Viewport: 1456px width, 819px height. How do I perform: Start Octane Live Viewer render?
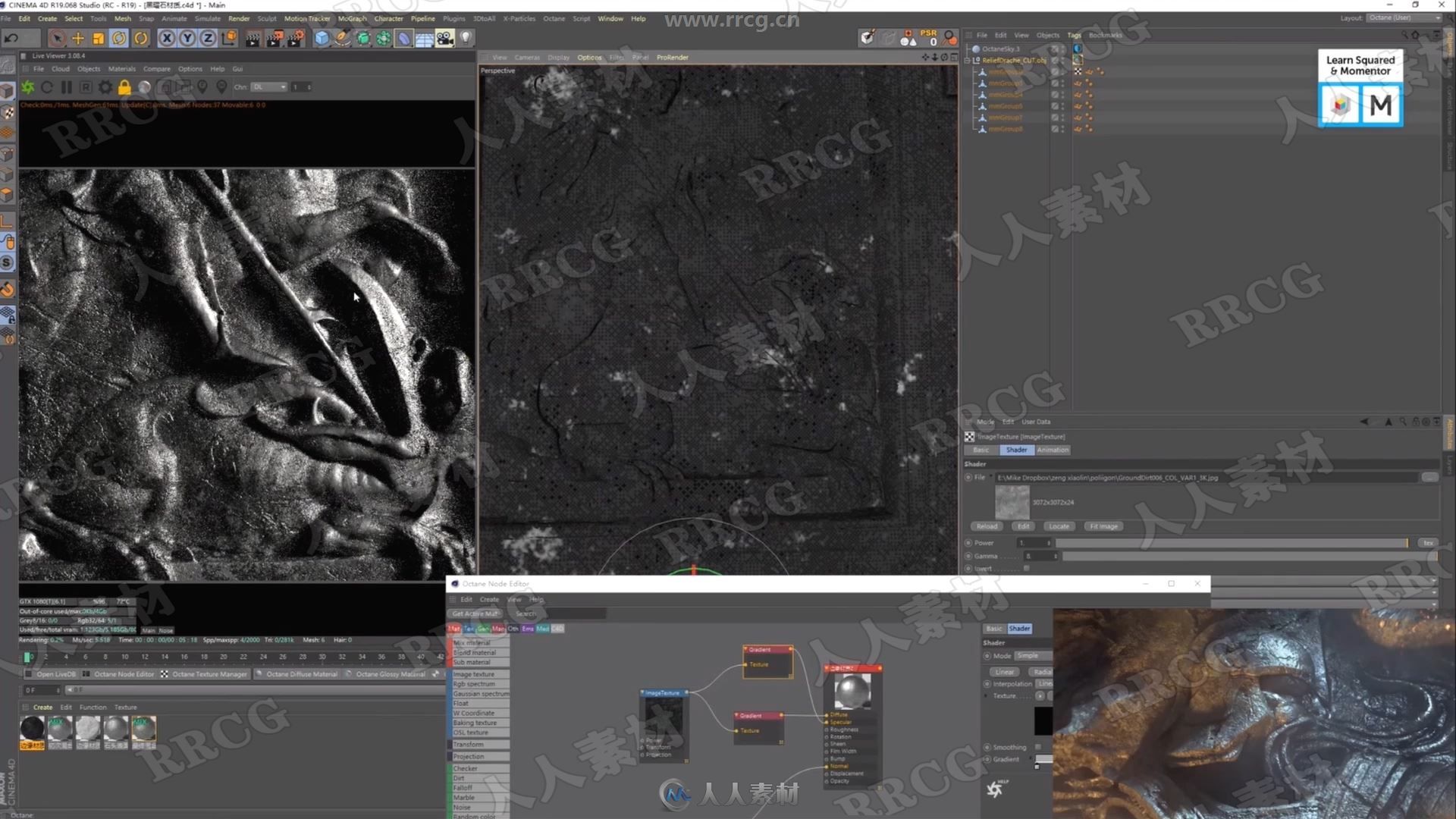tap(28, 87)
